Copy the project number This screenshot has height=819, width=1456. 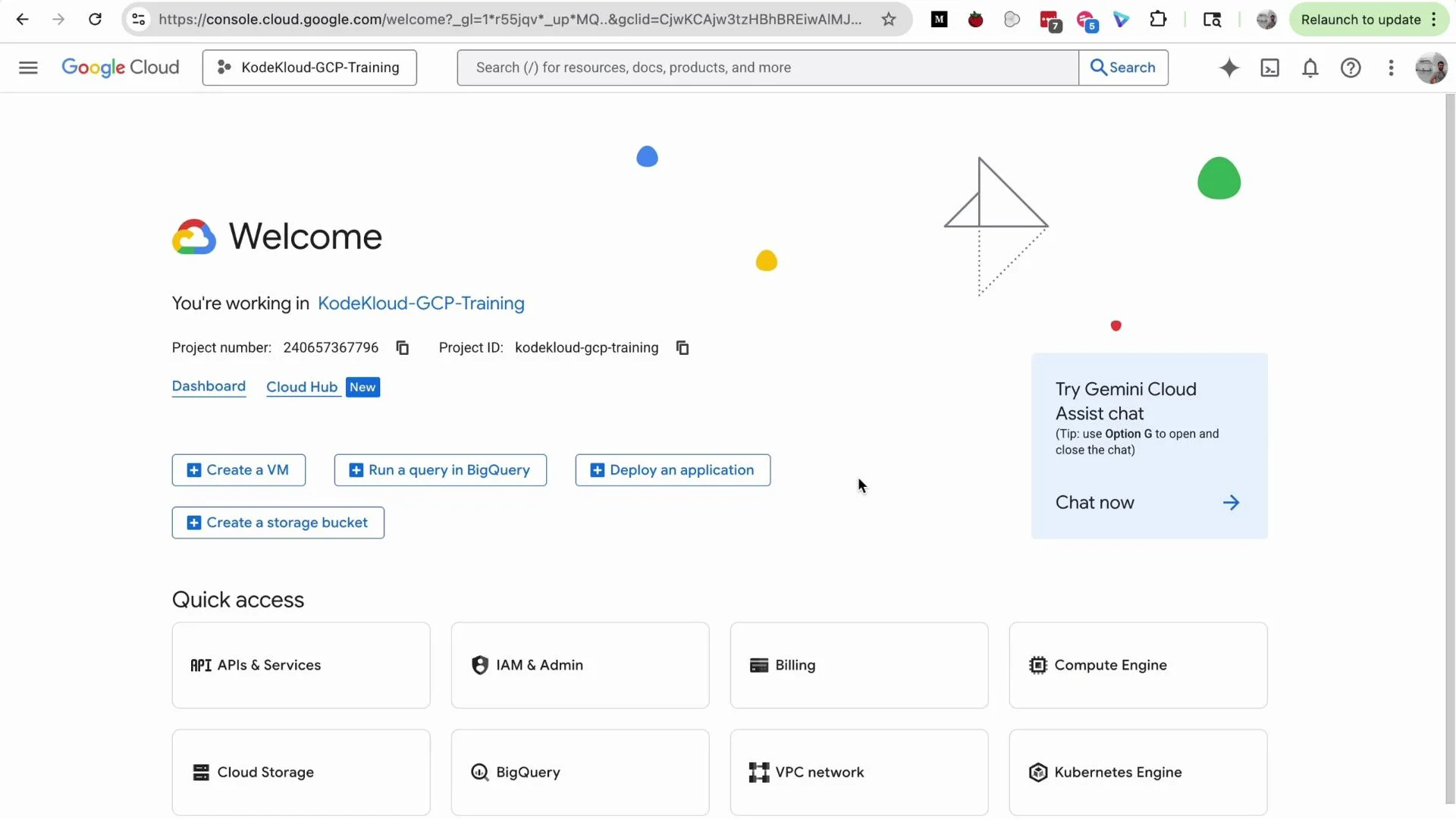(403, 348)
